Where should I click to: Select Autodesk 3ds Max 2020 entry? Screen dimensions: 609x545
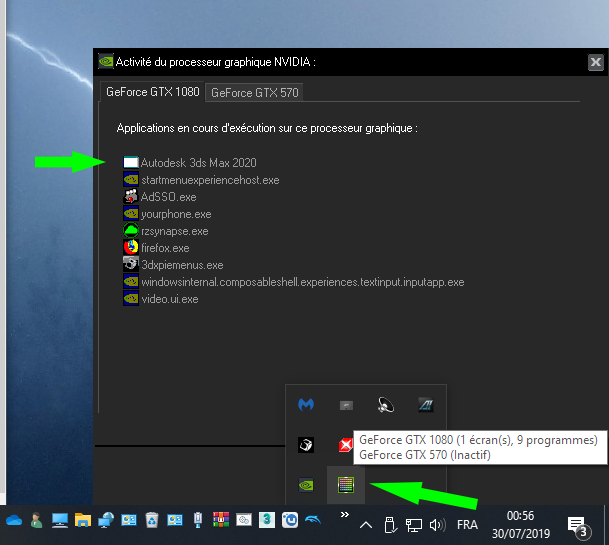(x=190, y=162)
